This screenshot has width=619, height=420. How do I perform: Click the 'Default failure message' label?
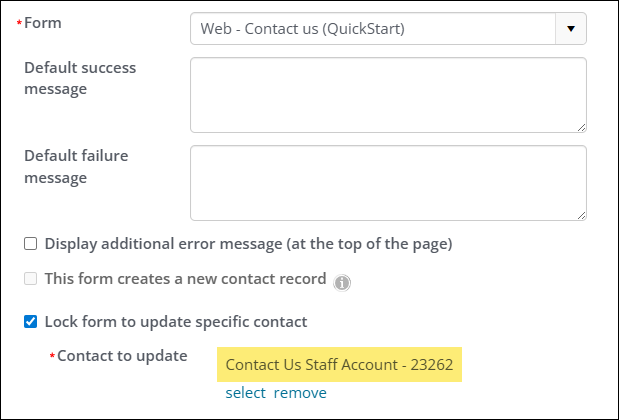(76, 167)
